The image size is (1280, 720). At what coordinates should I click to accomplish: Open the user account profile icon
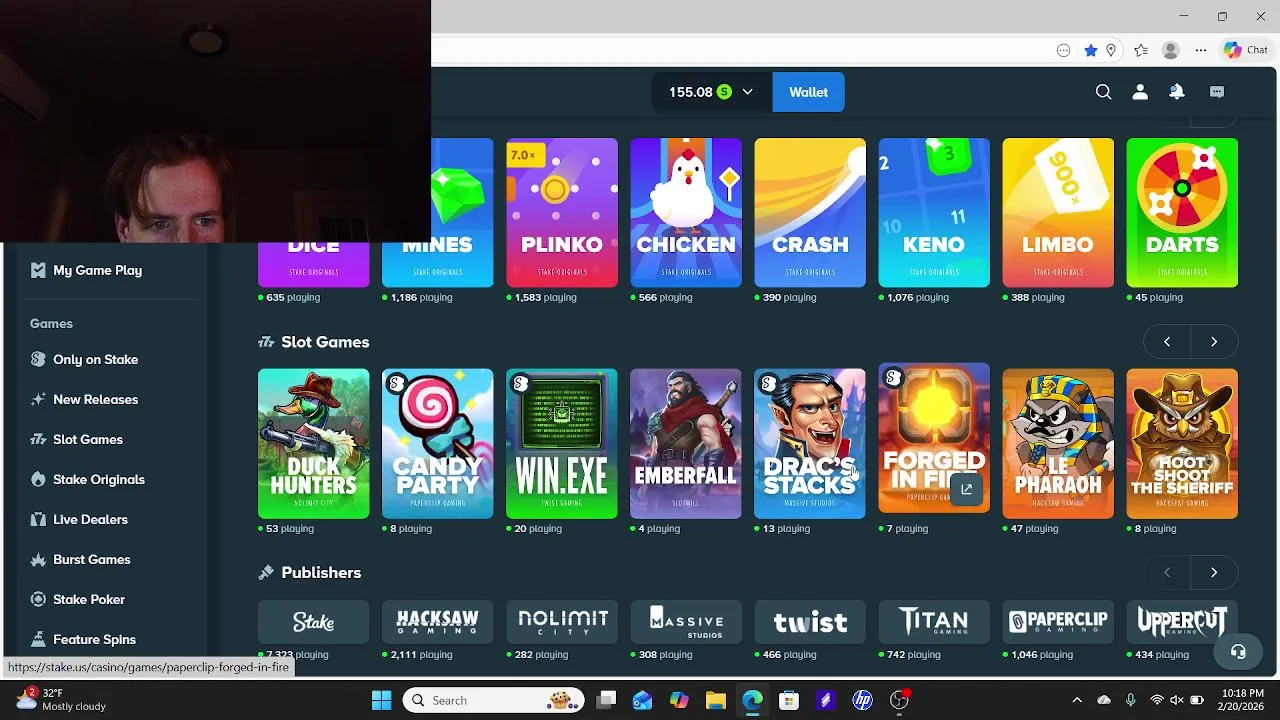click(x=1140, y=92)
